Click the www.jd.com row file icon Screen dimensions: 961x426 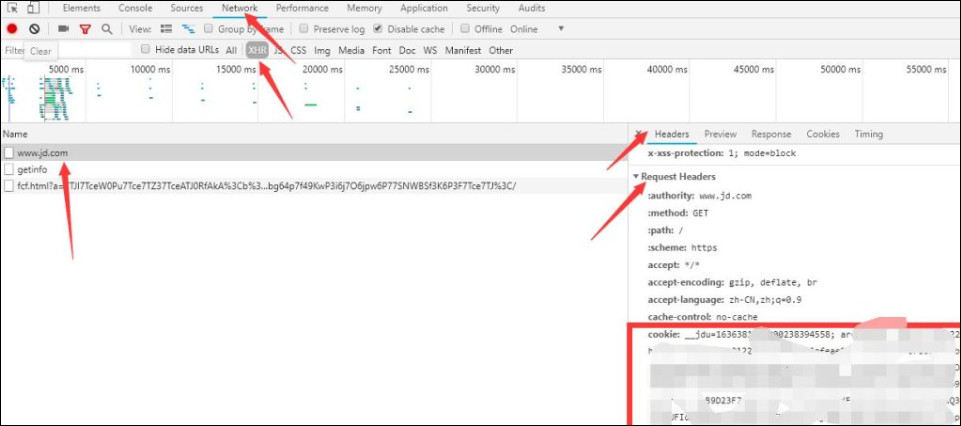tap(9, 153)
